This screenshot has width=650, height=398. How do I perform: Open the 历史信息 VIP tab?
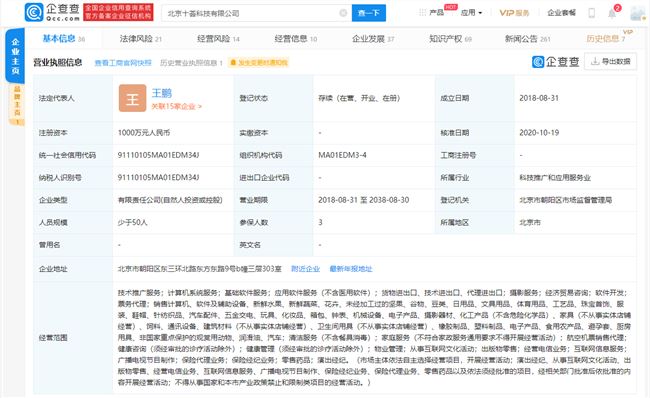click(606, 39)
